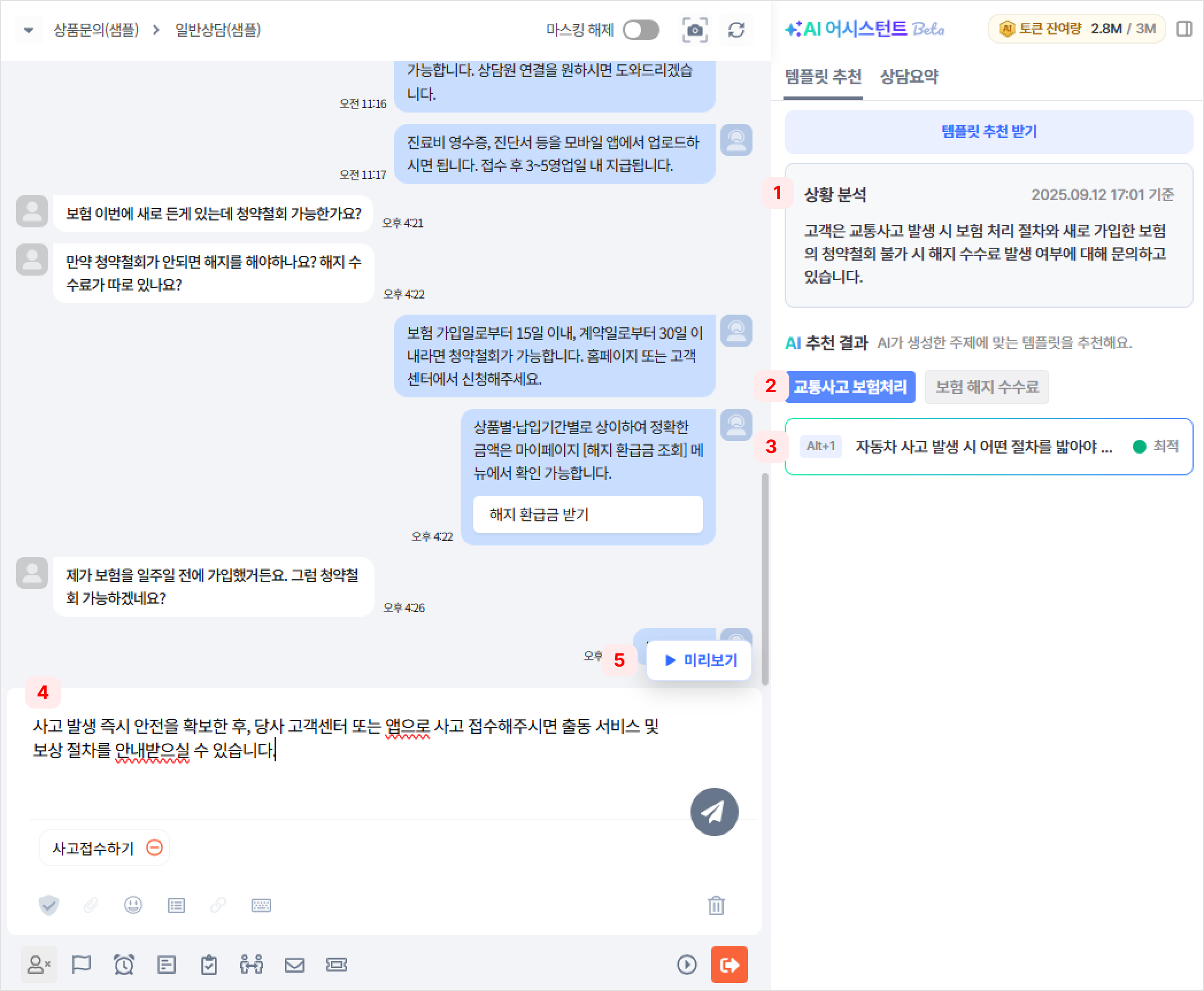Click the chat conversation scrollbar
This screenshot has width=1204, height=991.
[x=765, y=579]
